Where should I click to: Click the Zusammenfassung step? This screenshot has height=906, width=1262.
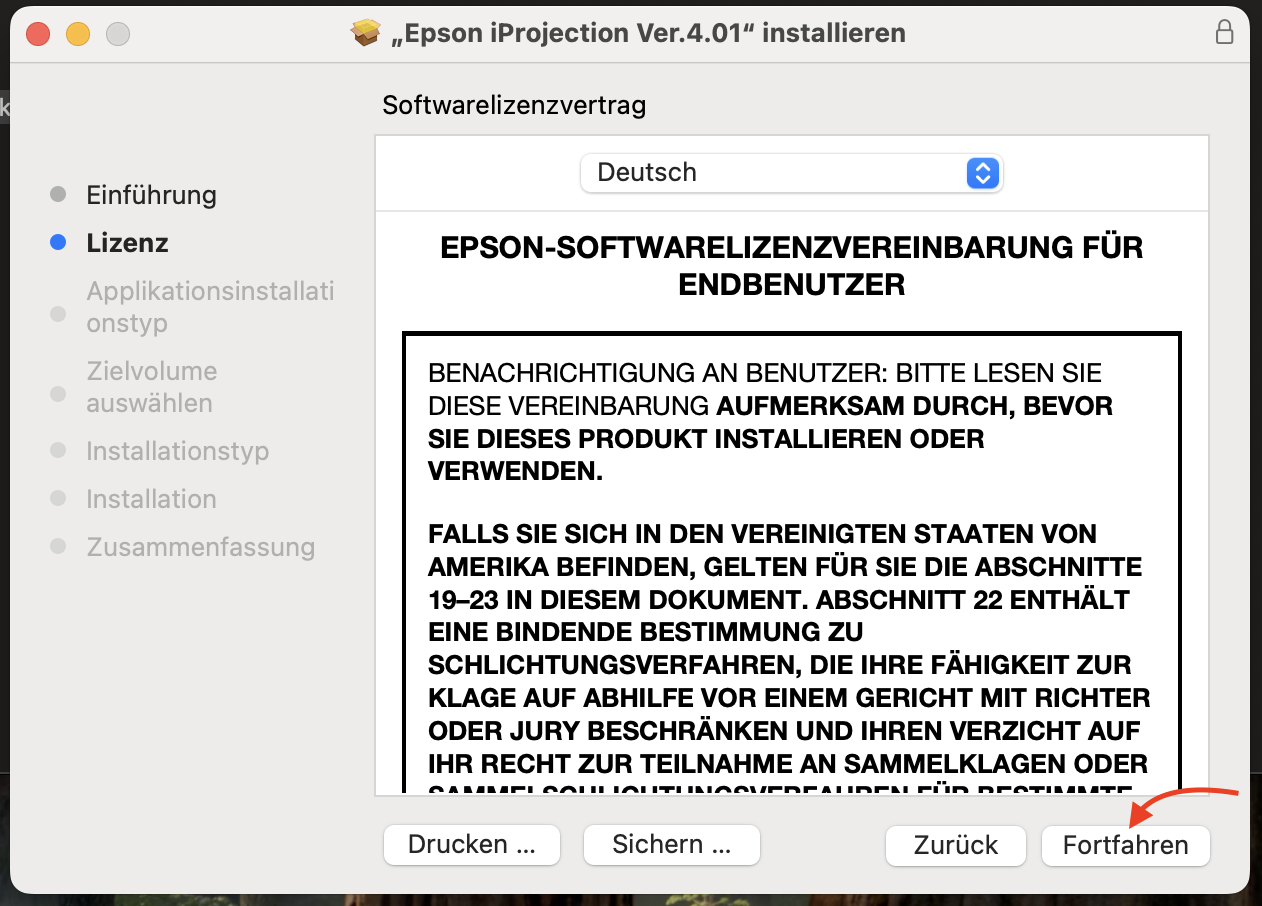coord(200,547)
